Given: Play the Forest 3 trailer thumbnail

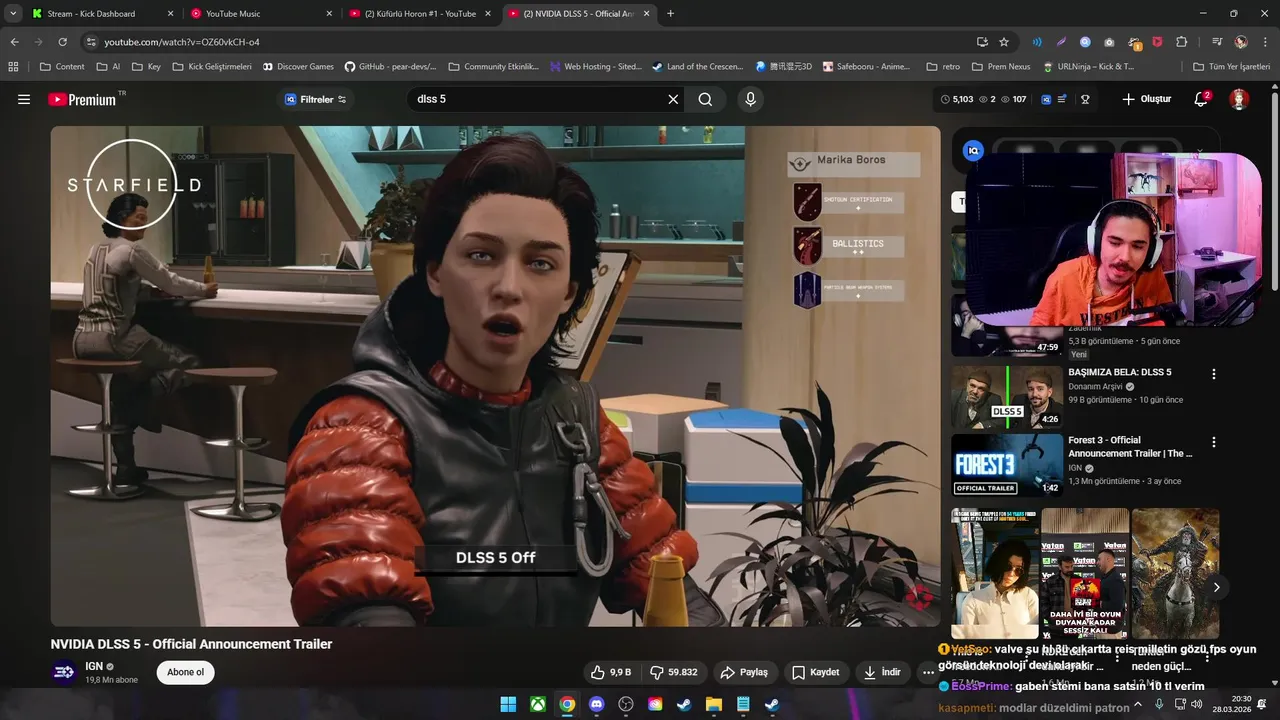Looking at the screenshot, I should click(x=1007, y=465).
